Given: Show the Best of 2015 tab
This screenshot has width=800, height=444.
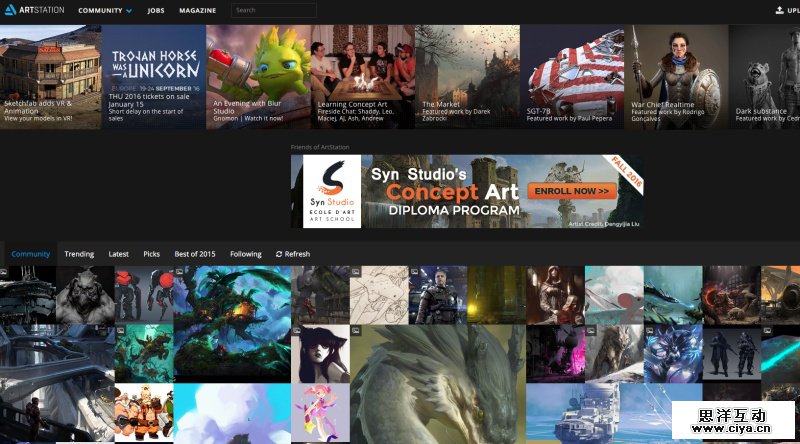Looking at the screenshot, I should tap(195, 254).
